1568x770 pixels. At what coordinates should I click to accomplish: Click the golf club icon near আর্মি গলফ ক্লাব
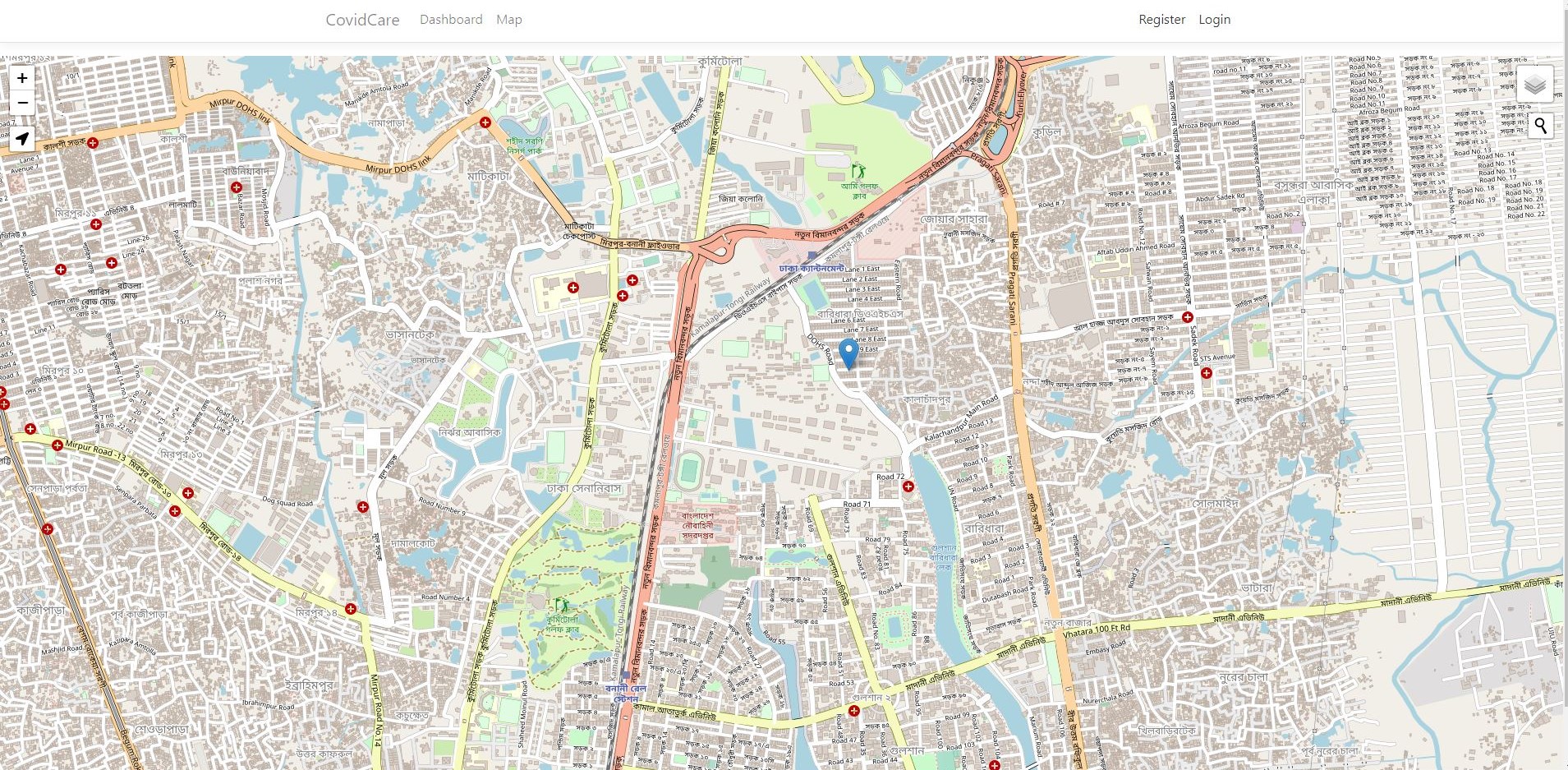(x=858, y=172)
